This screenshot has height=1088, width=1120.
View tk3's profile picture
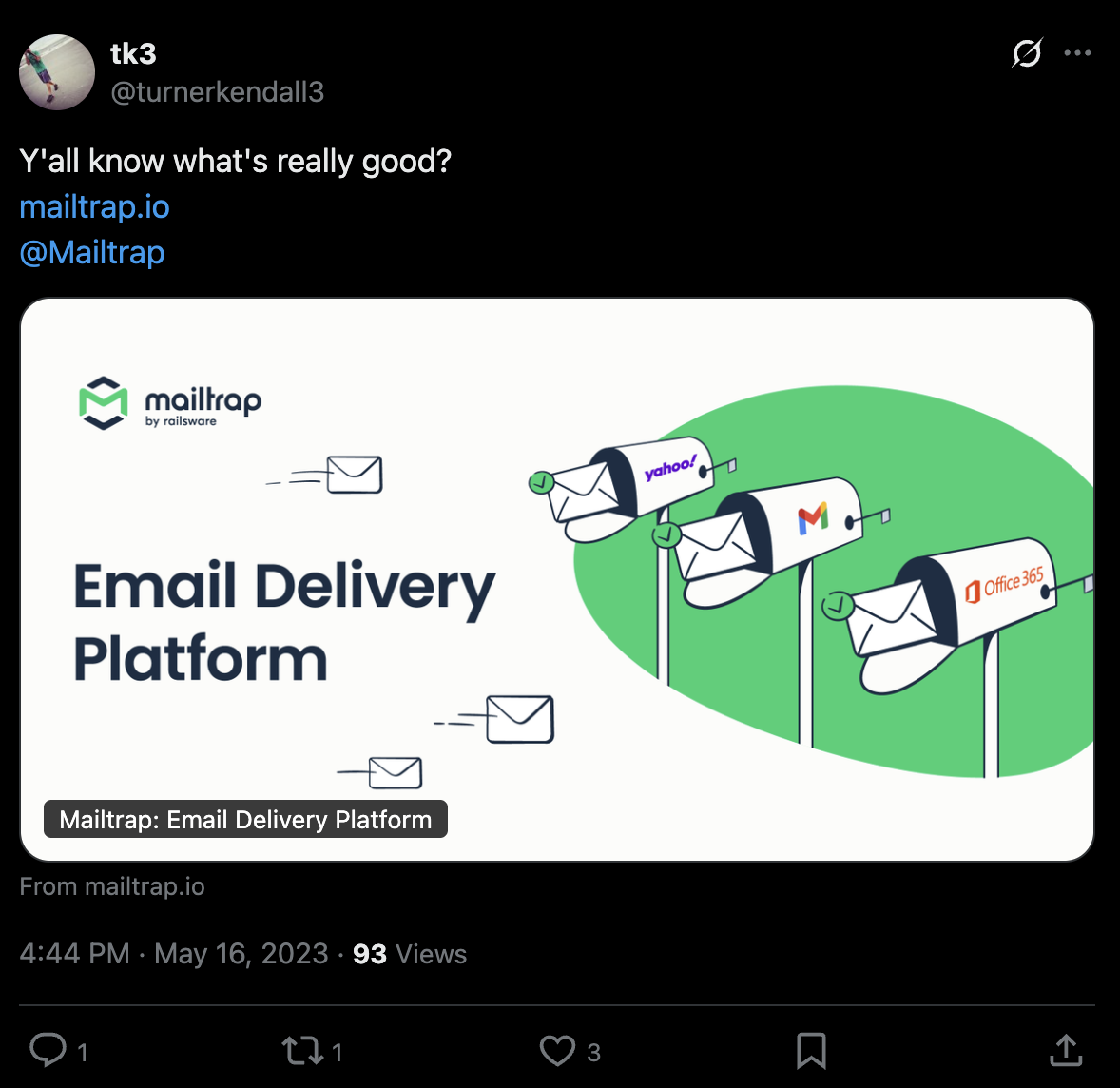pos(56,71)
